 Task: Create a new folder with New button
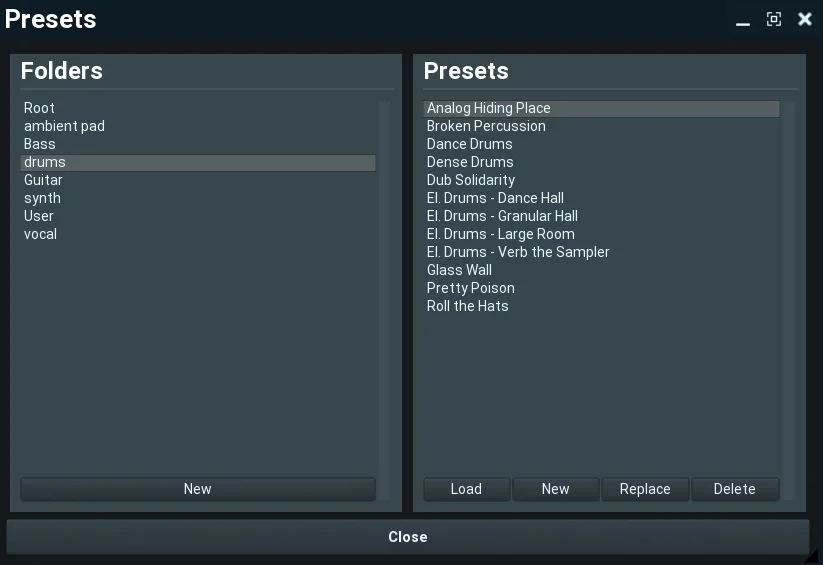tap(197, 489)
